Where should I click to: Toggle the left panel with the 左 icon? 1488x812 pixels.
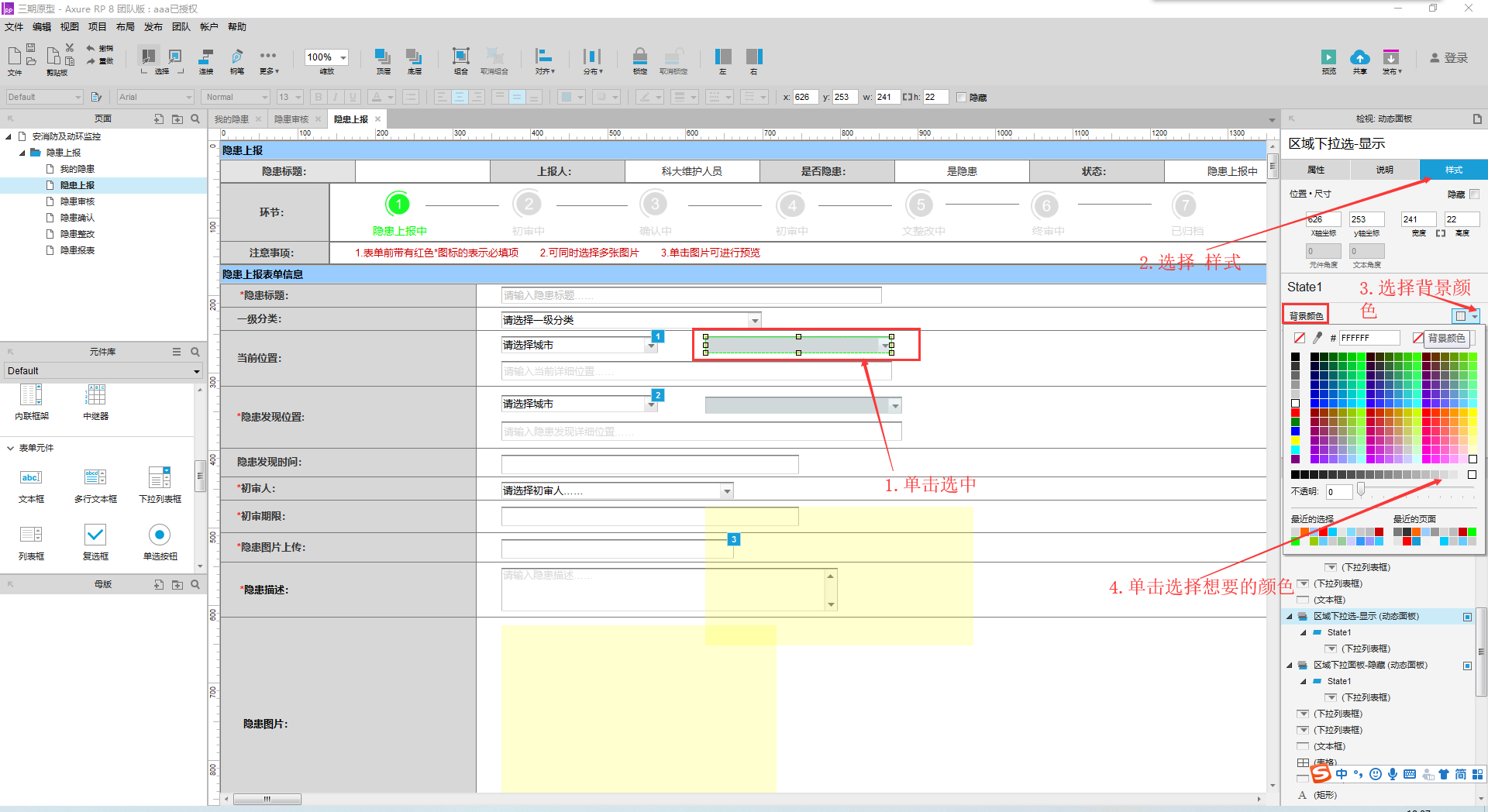point(722,58)
